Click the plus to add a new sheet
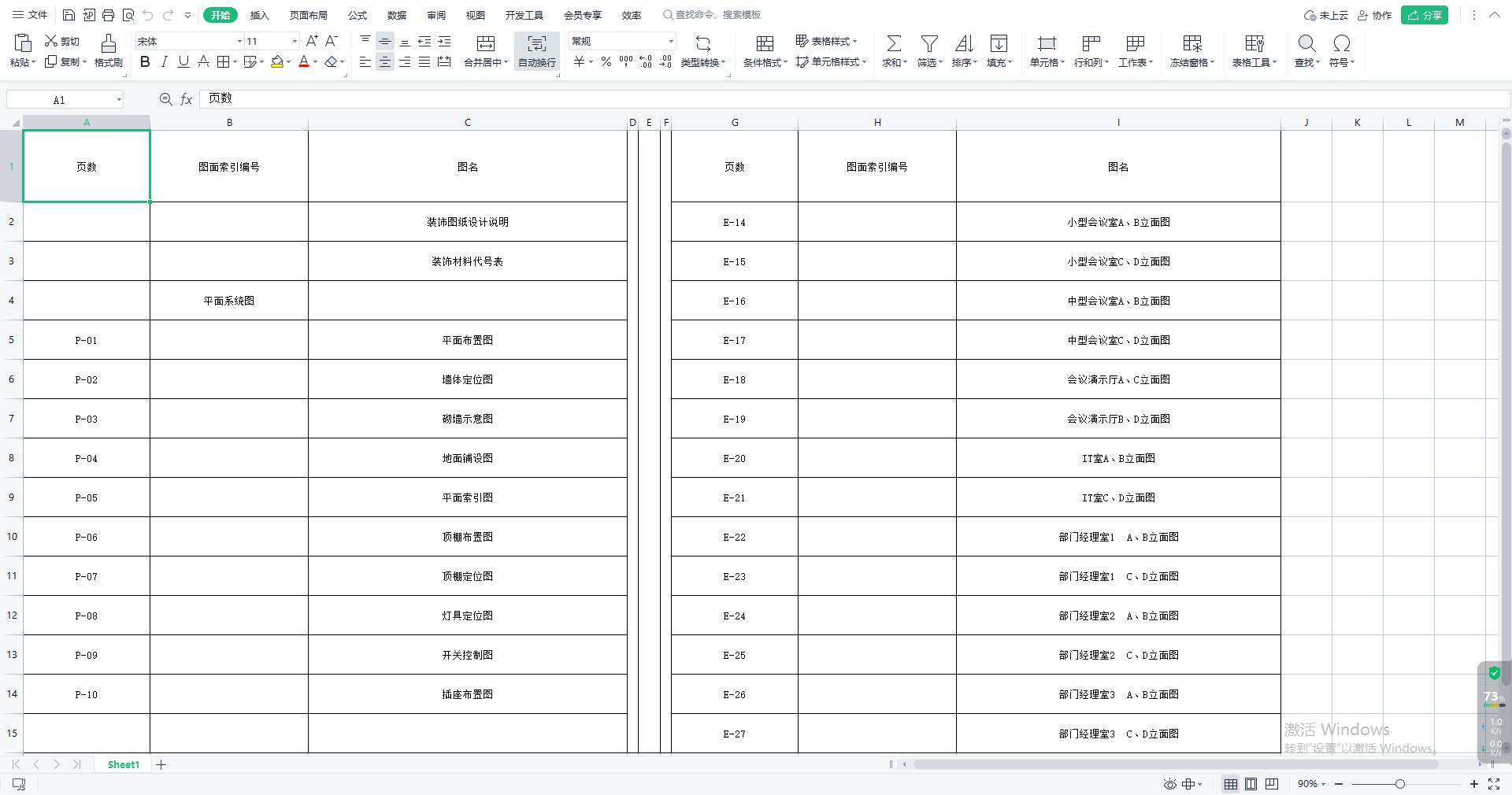This screenshot has height=795, width=1512. click(x=161, y=764)
